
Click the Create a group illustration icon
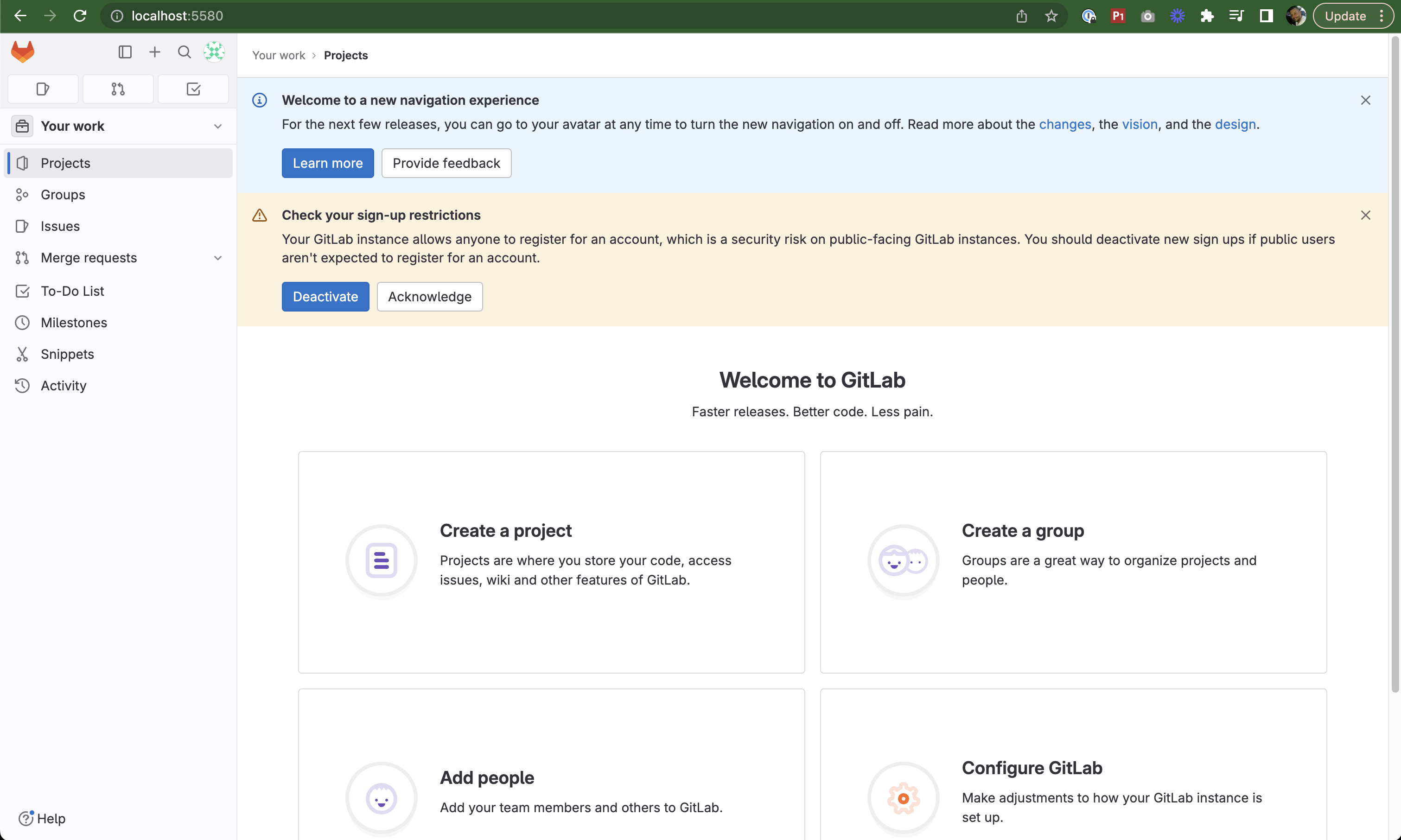point(904,561)
